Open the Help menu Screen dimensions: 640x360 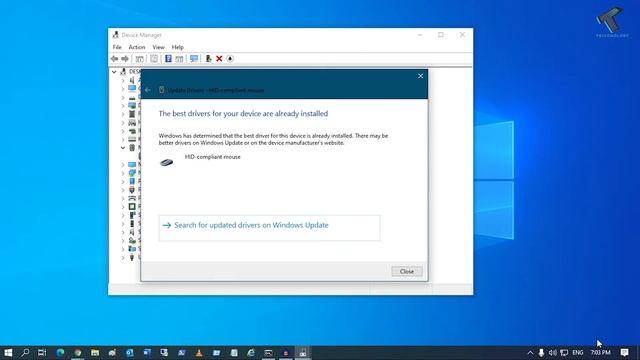(x=178, y=47)
